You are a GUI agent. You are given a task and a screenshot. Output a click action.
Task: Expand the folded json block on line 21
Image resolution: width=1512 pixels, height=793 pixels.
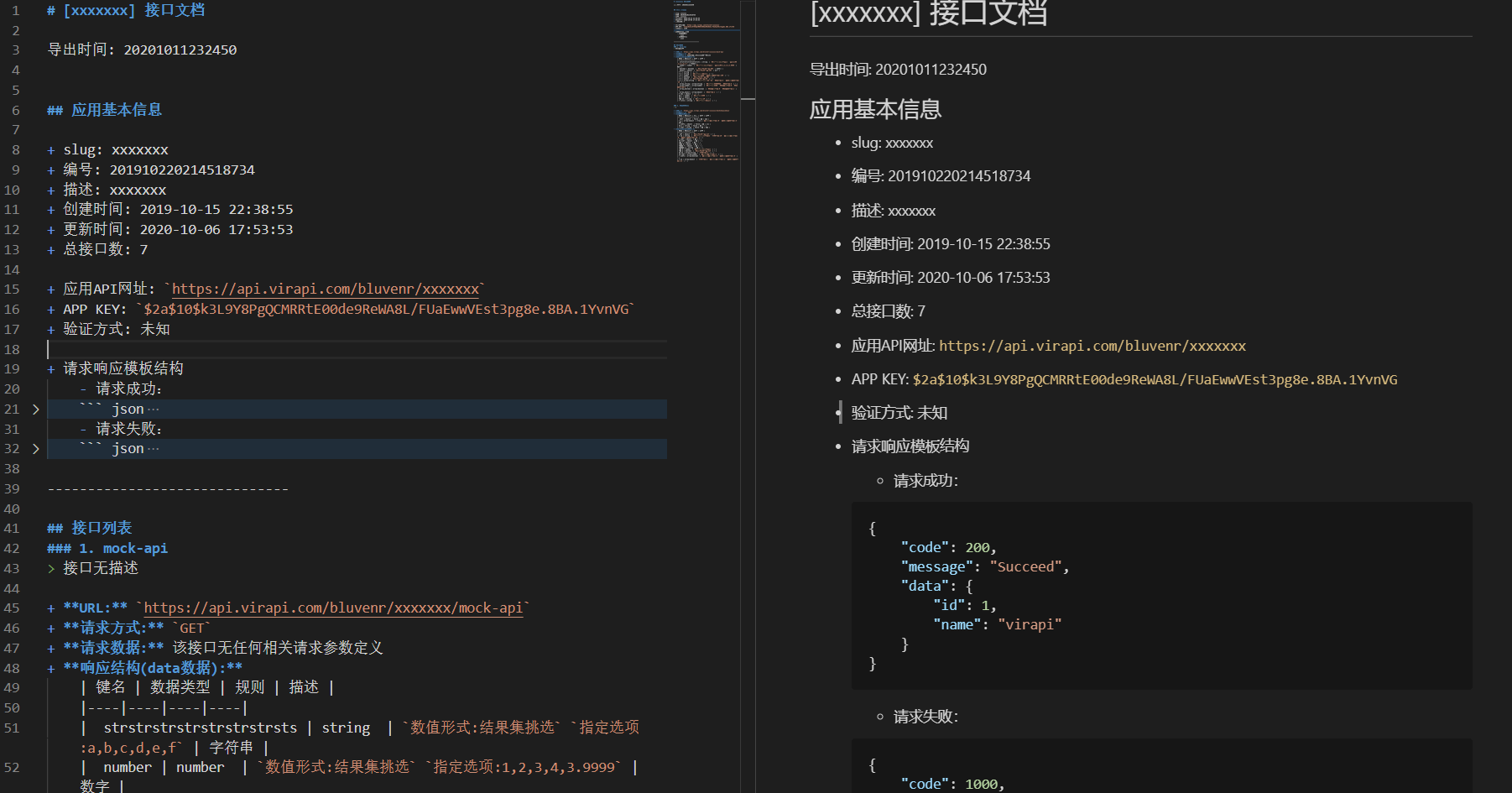coord(35,410)
